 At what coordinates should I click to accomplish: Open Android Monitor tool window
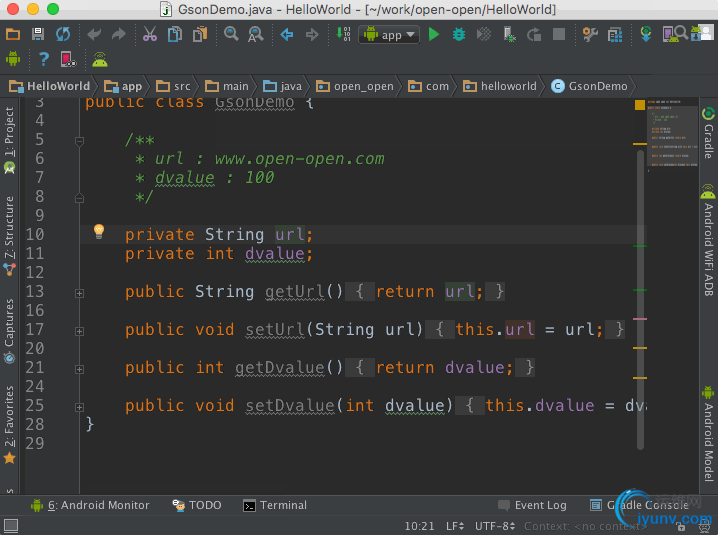point(90,505)
